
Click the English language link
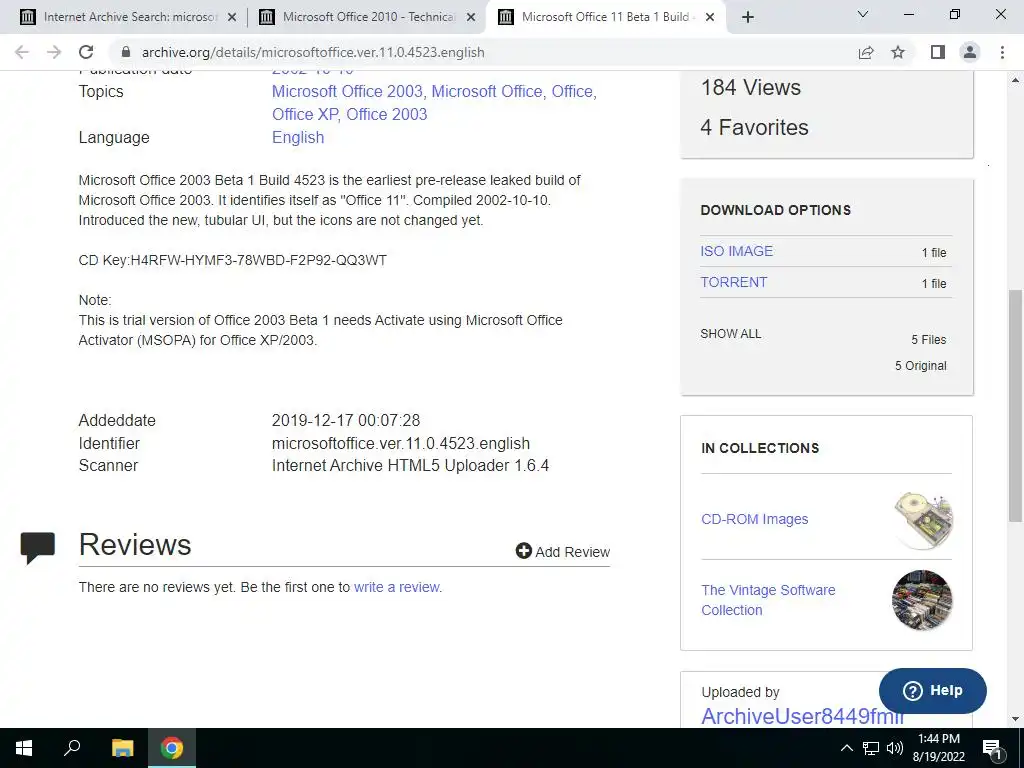(x=298, y=138)
